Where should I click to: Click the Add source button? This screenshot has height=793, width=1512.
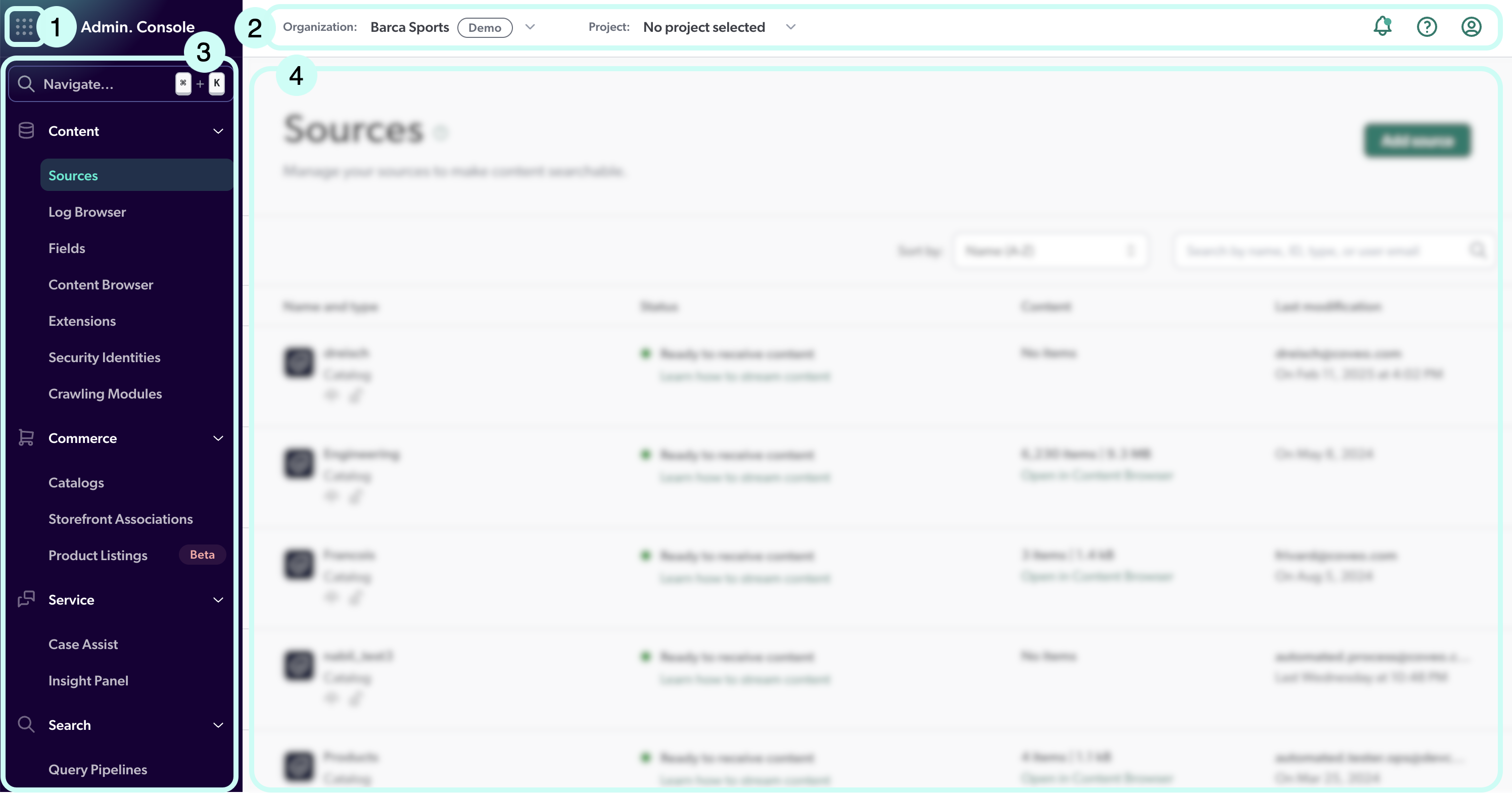pyautogui.click(x=1417, y=141)
